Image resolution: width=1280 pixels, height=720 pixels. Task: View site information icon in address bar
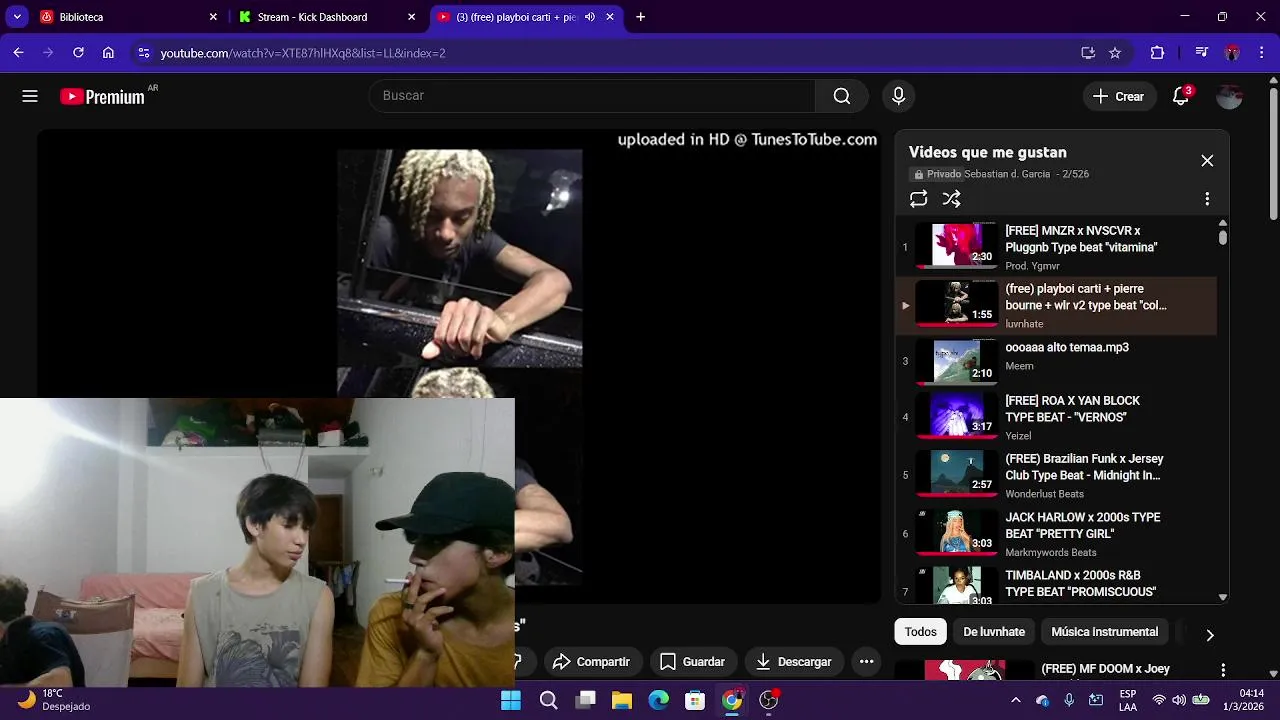[x=143, y=53]
